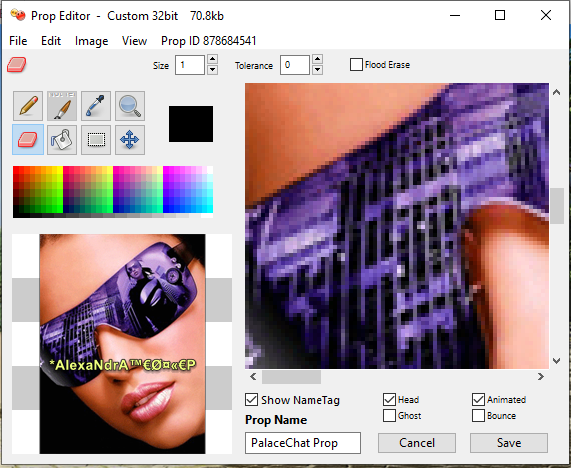Click into the Tolerance input field
571x468 pixels.
(295, 65)
